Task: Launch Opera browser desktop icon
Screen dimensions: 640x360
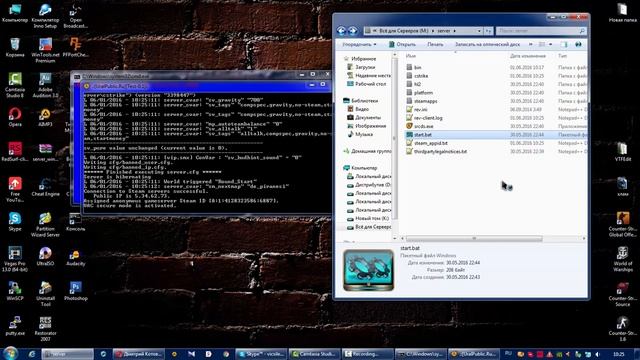Action: tap(15, 117)
